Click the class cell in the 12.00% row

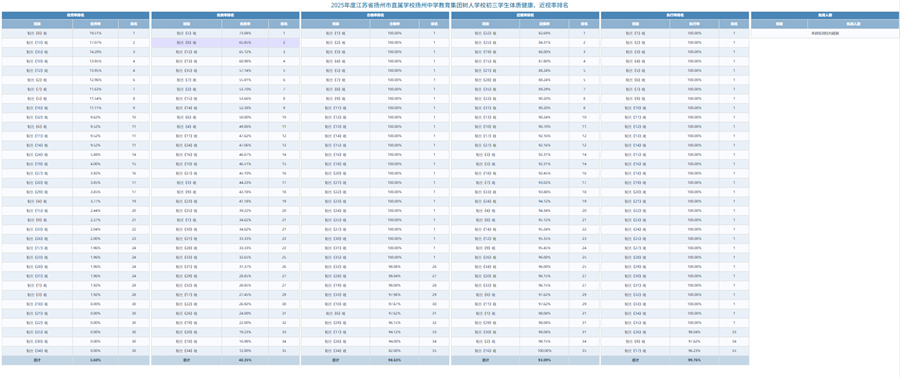tap(187, 350)
